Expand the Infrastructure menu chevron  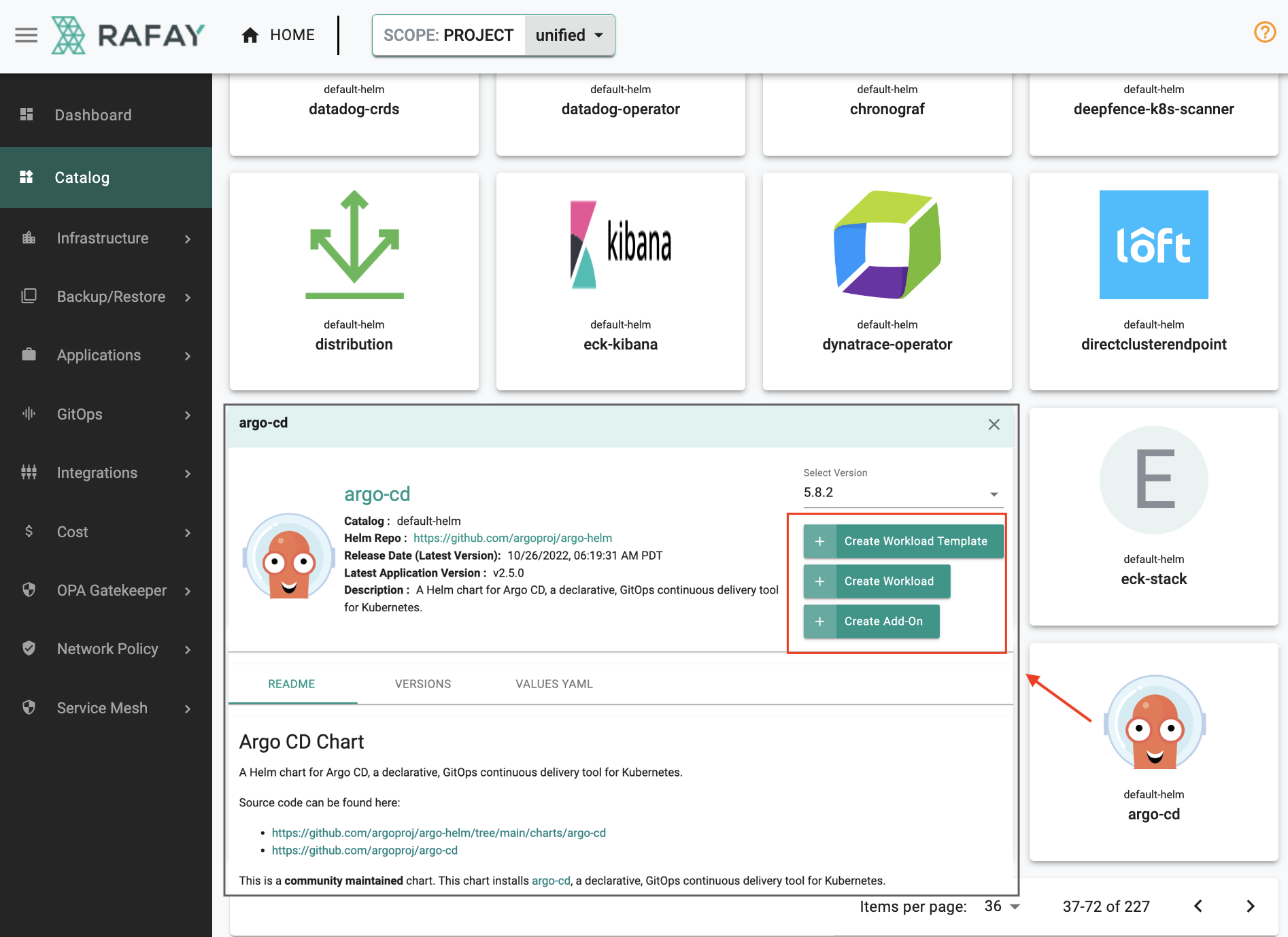pos(188,239)
